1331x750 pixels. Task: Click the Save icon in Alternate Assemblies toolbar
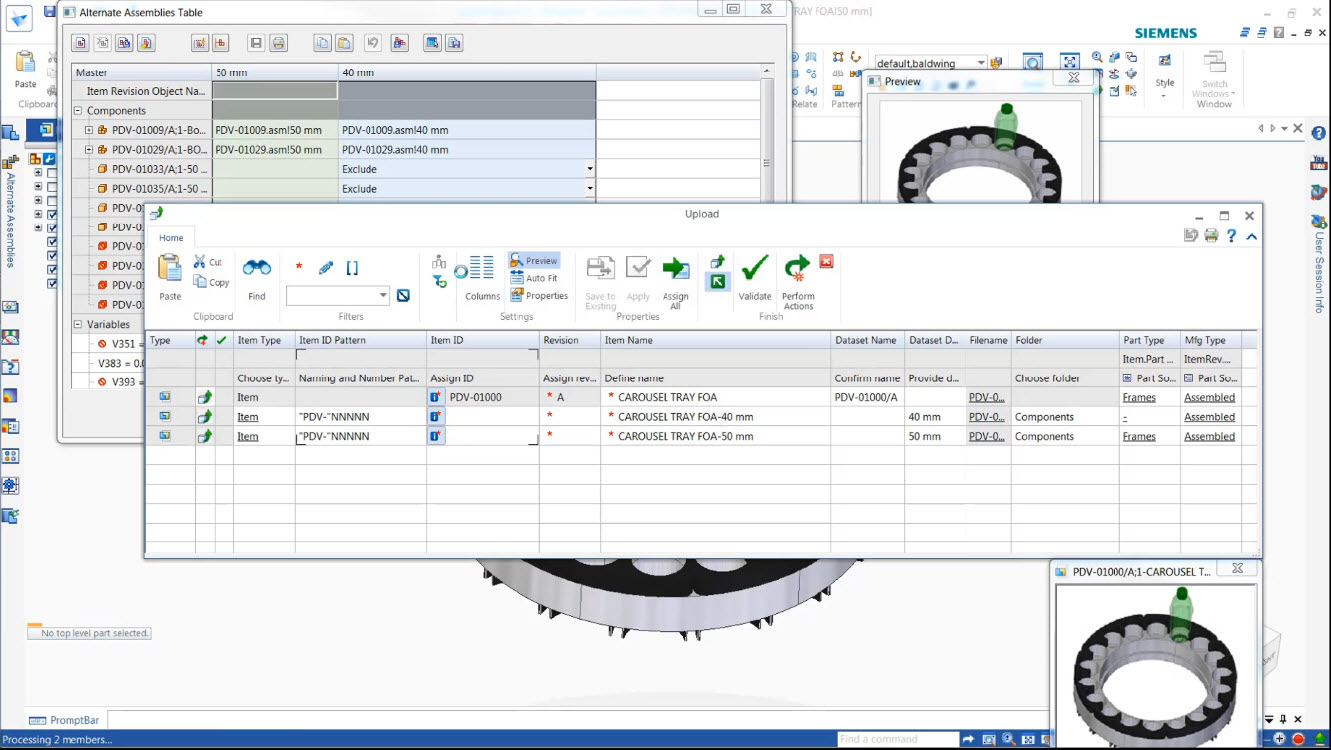(257, 42)
